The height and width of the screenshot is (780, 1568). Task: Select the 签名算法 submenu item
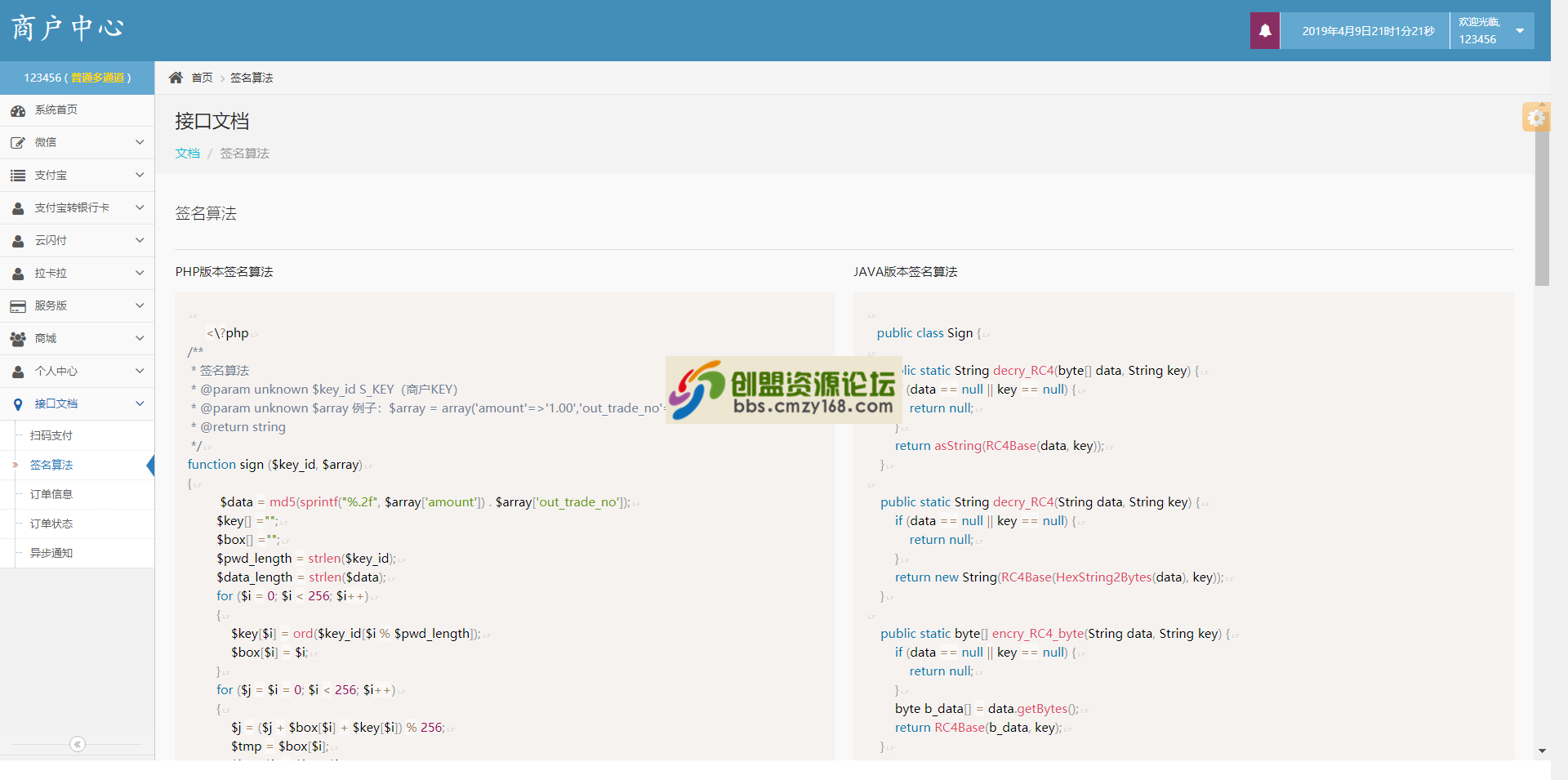[x=77, y=465]
